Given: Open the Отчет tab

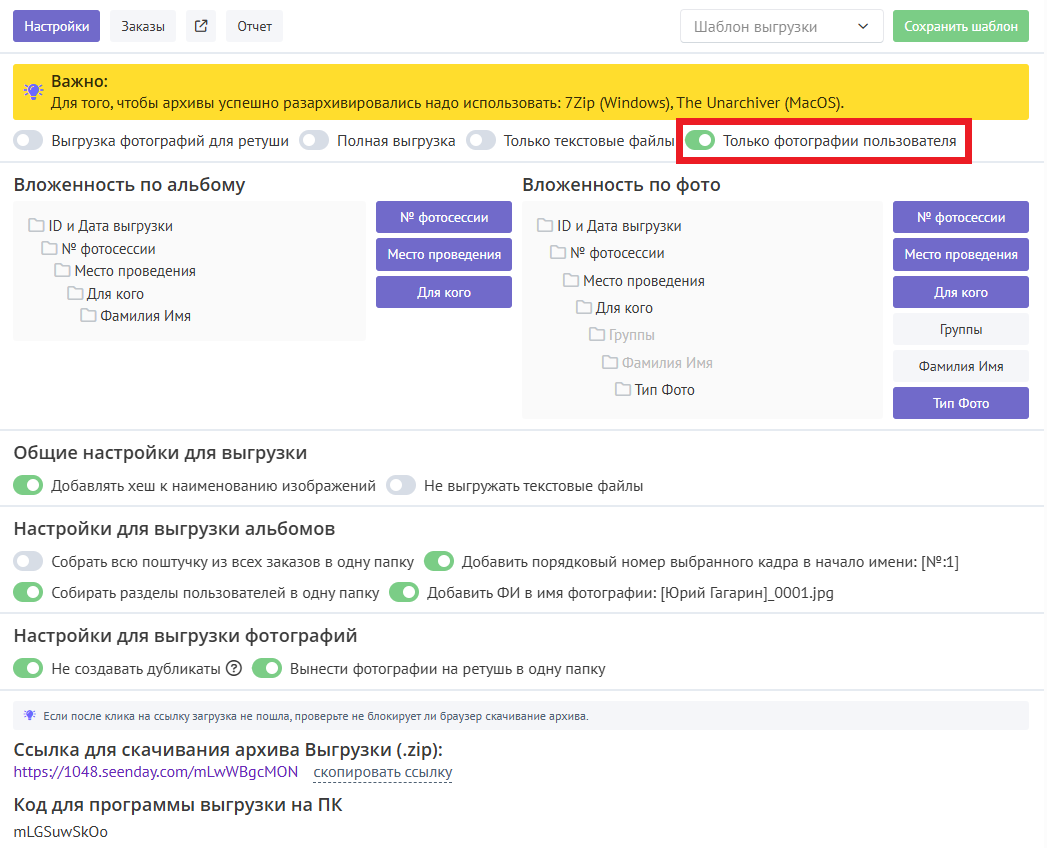Looking at the screenshot, I should click(x=254, y=27).
